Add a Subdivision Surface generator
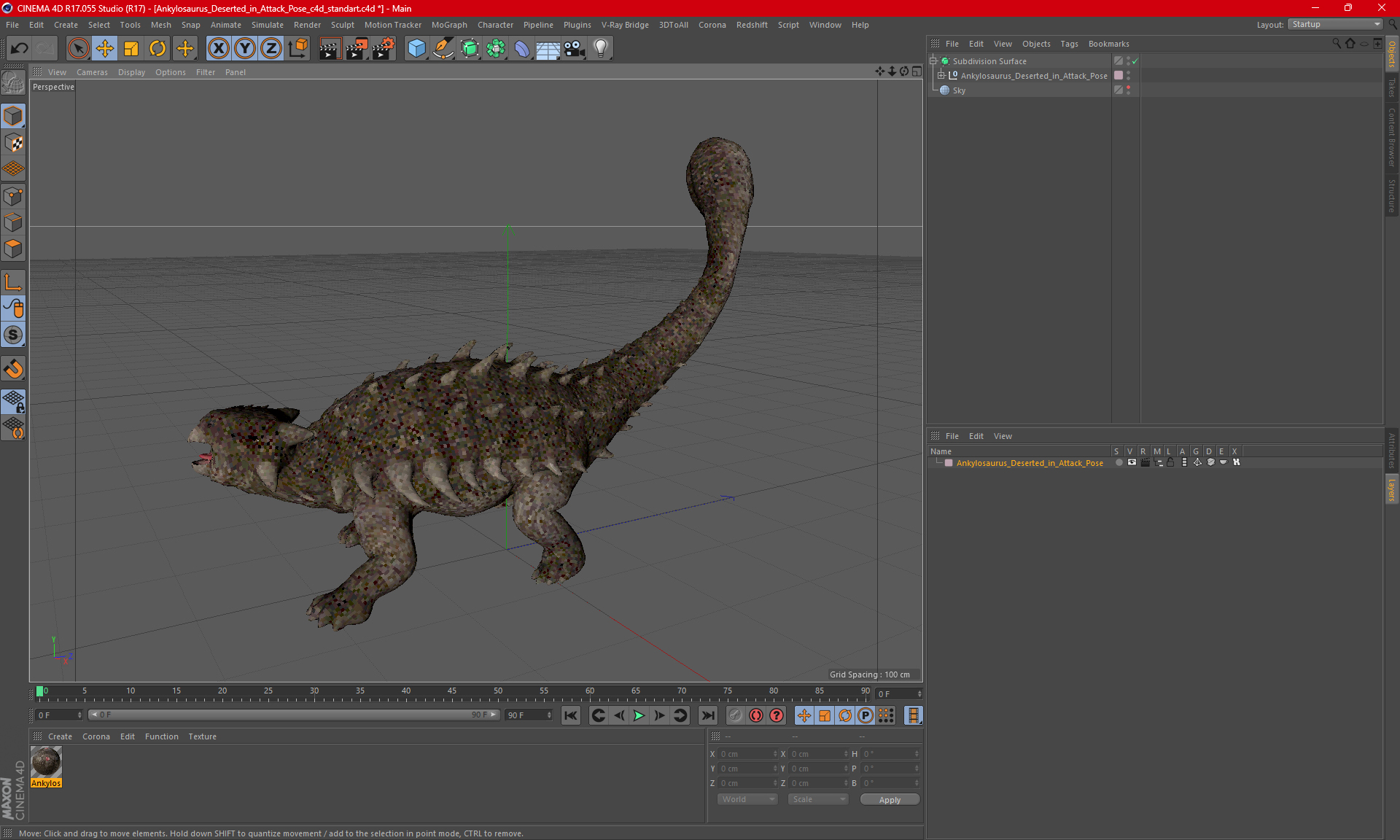Viewport: 1400px width, 840px height. (470, 49)
